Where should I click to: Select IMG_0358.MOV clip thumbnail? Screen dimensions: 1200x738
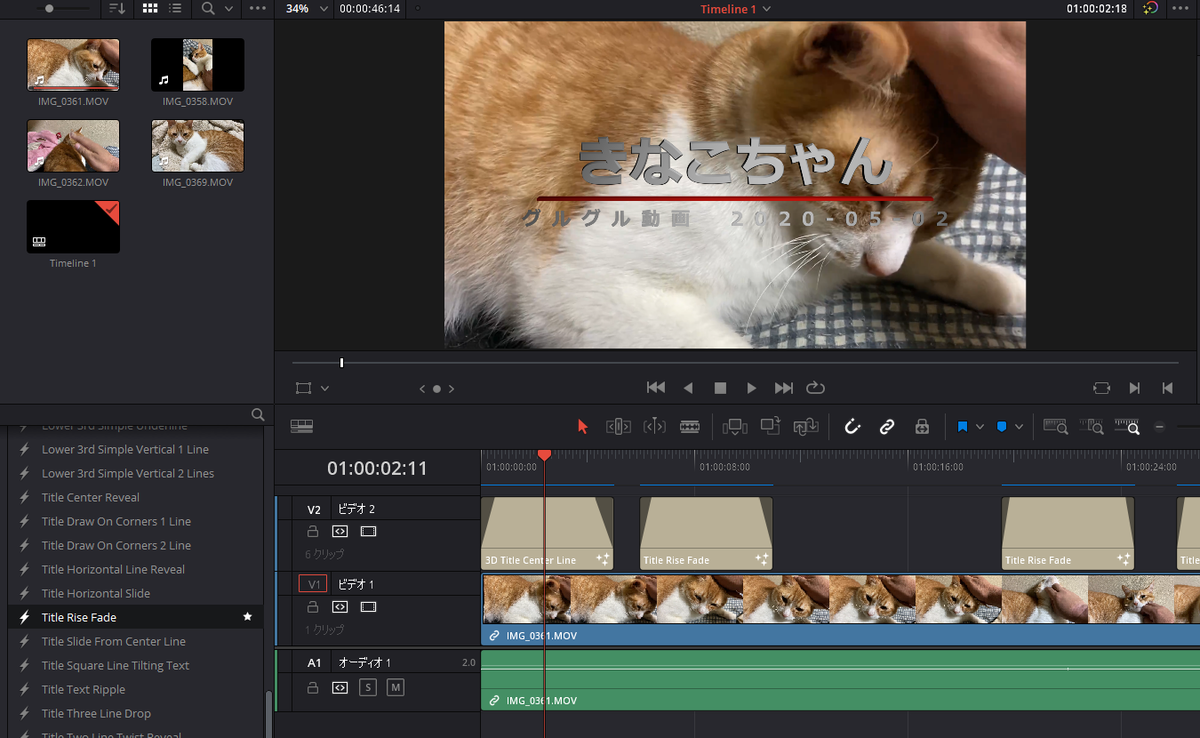[x=197, y=65]
